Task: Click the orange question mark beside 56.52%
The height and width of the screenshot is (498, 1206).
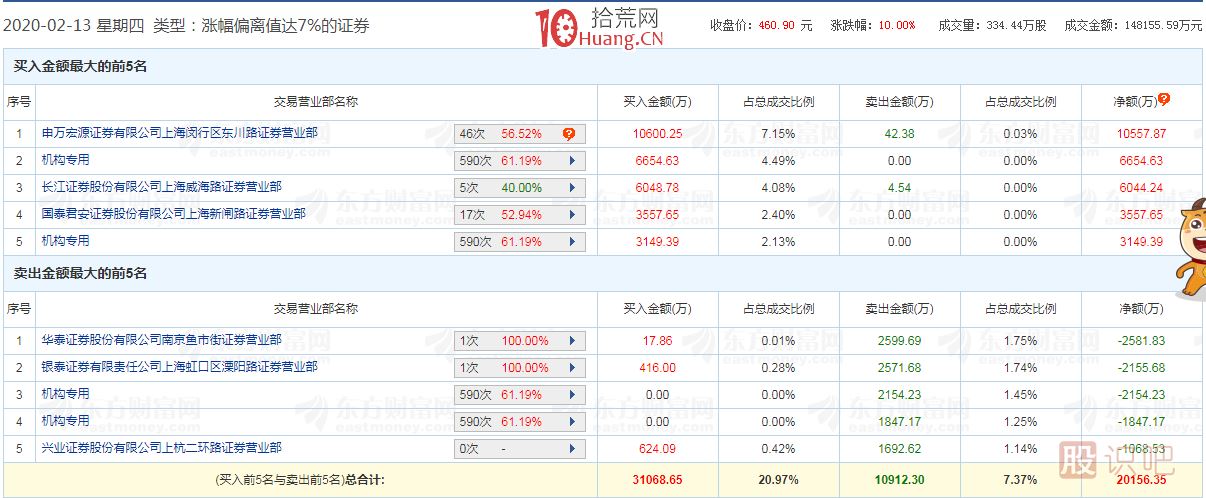Action: pyautogui.click(x=568, y=133)
